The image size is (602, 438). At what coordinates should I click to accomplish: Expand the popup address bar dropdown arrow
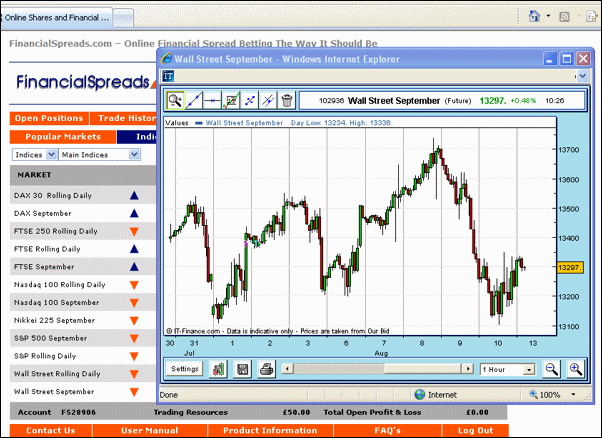pyautogui.click(x=582, y=76)
